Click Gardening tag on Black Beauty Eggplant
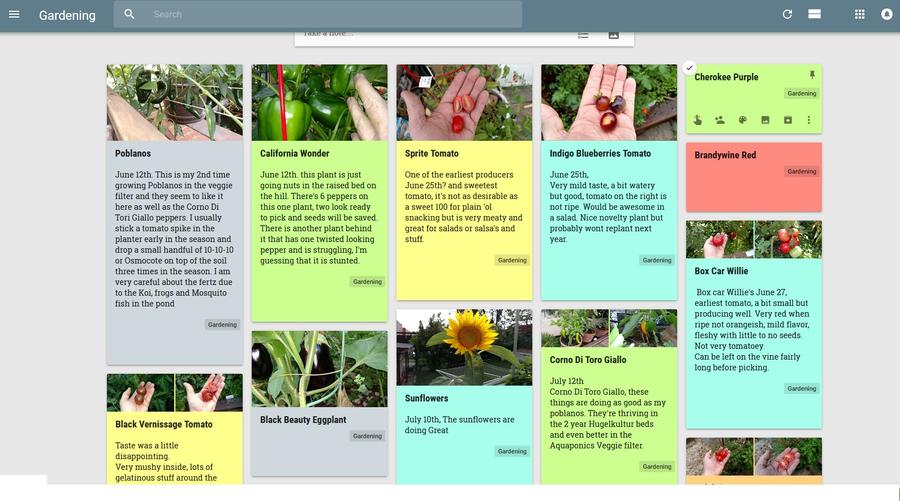The image size is (900, 501). (x=367, y=436)
